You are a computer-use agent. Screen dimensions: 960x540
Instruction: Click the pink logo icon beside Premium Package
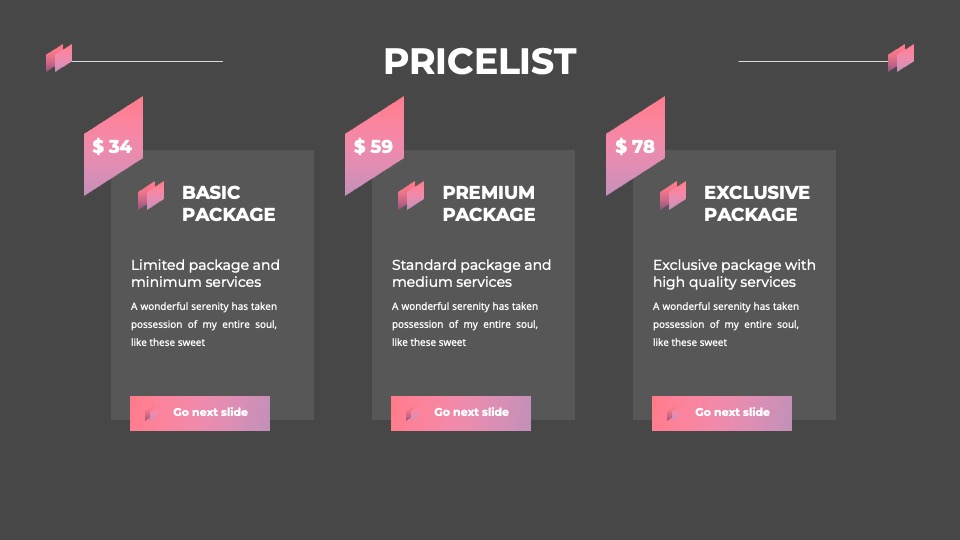click(x=411, y=195)
